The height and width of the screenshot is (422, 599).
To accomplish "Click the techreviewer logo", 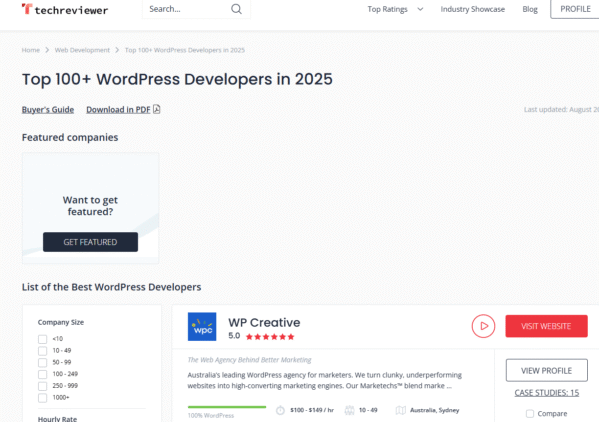I will 65,9.
